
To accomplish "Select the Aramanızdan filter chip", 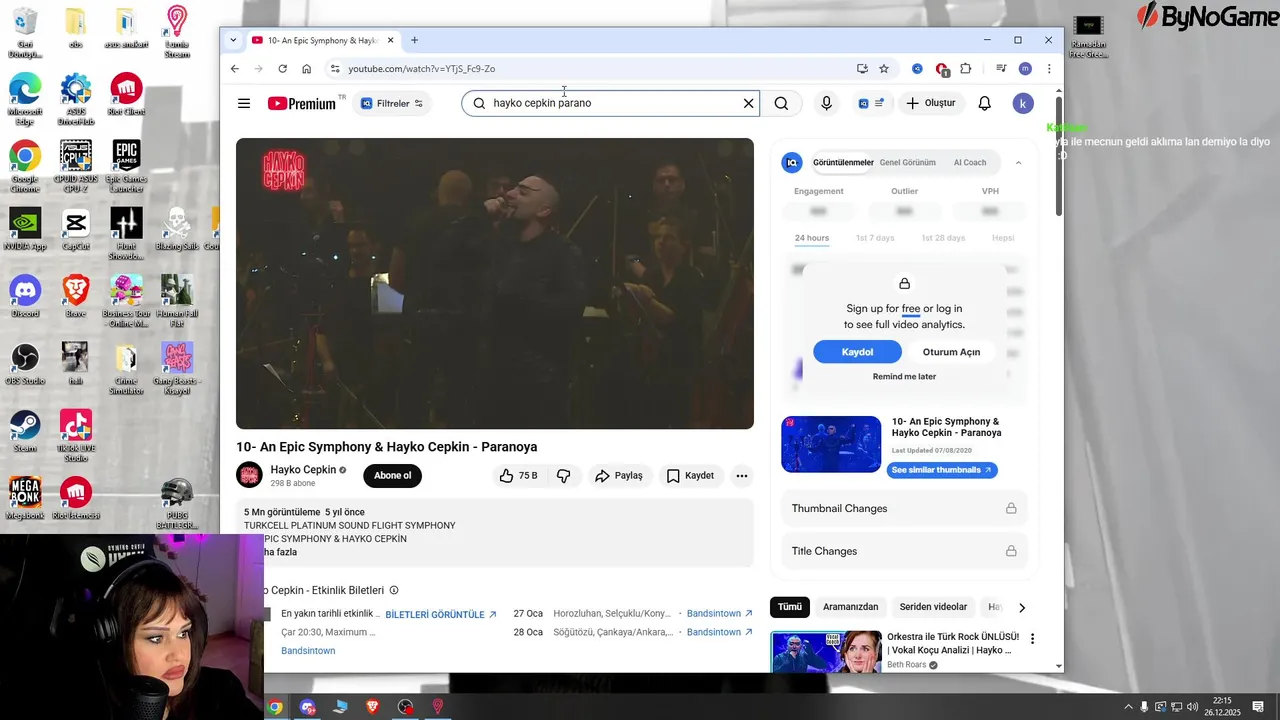I will coord(850,607).
